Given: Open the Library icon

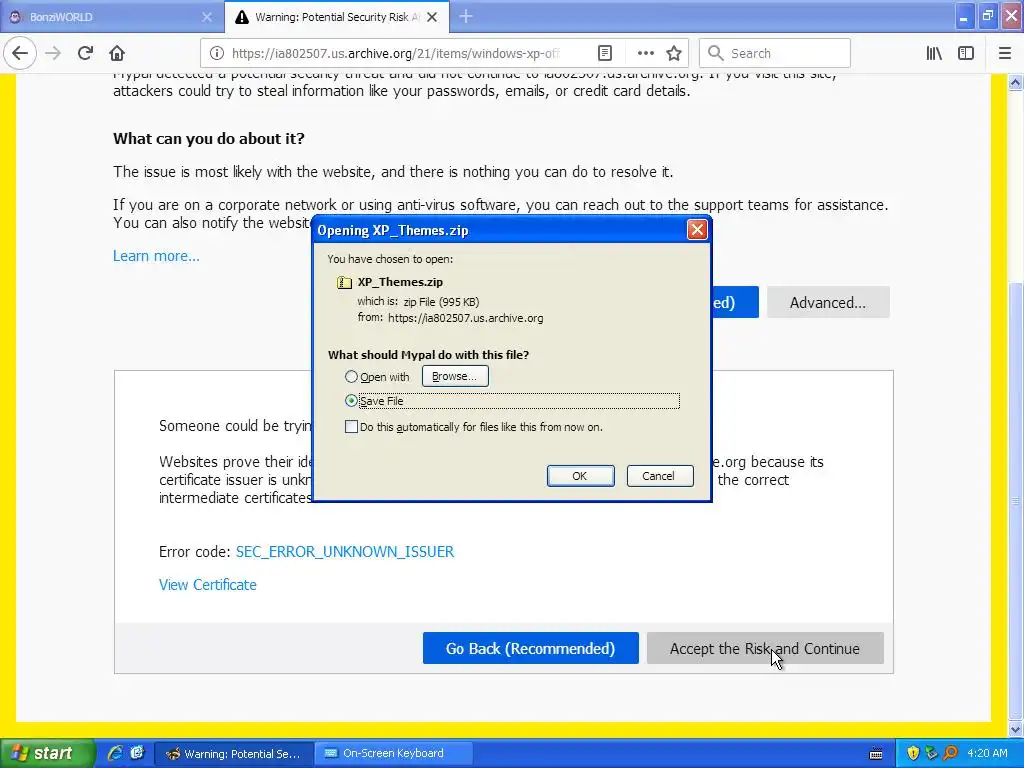Looking at the screenshot, I should 934,53.
